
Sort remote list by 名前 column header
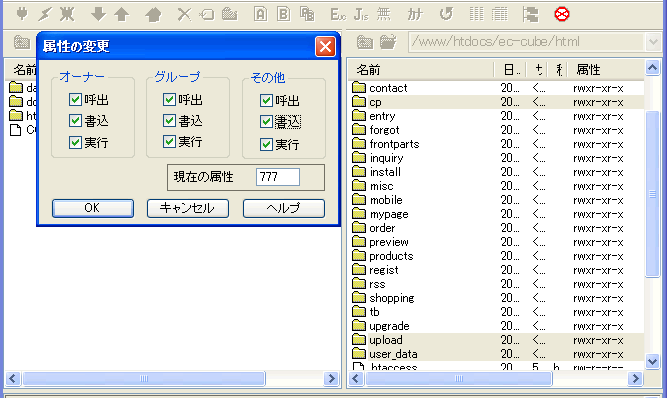click(421, 69)
